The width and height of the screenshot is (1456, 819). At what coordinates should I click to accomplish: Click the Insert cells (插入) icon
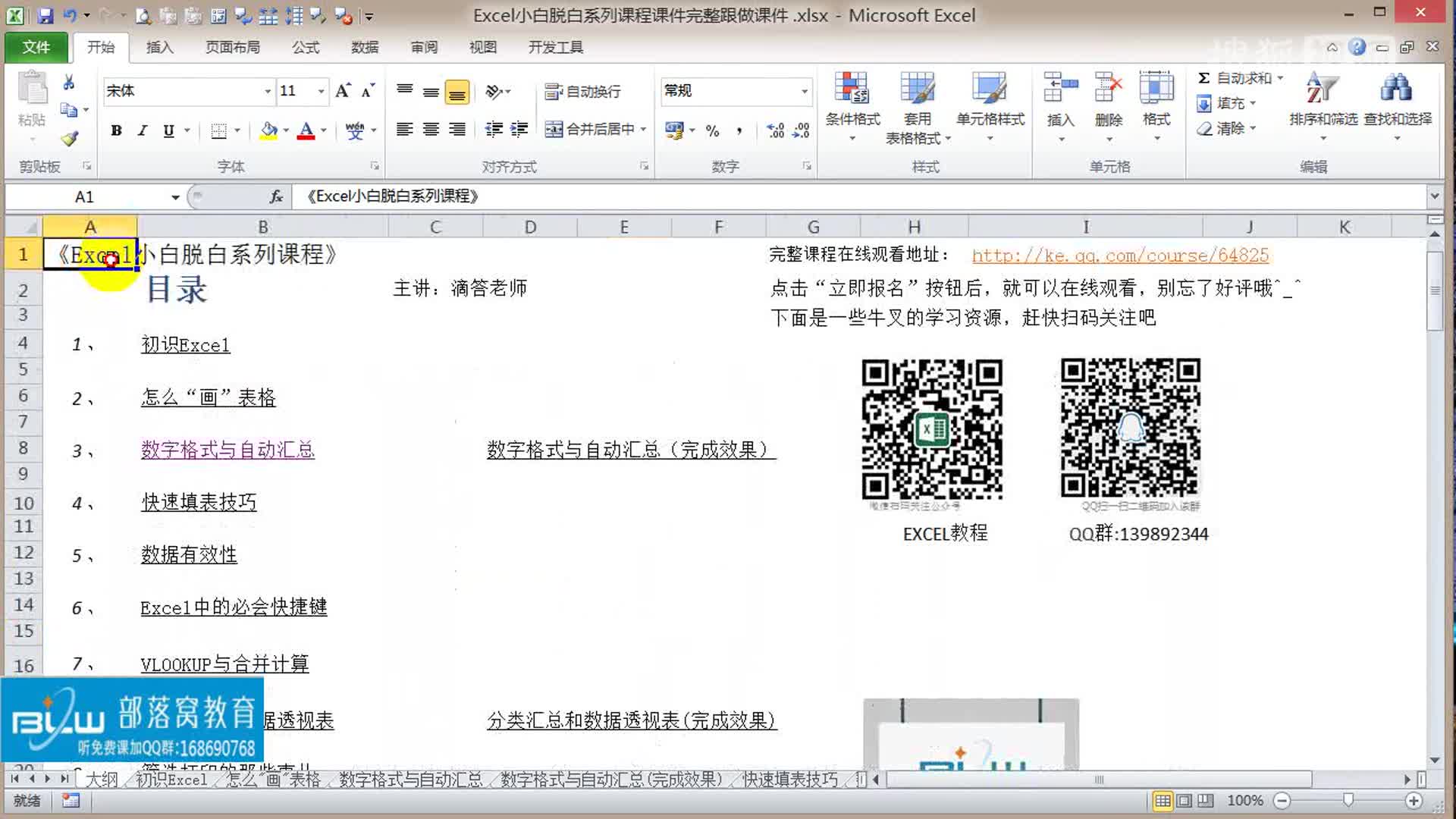(x=1060, y=88)
